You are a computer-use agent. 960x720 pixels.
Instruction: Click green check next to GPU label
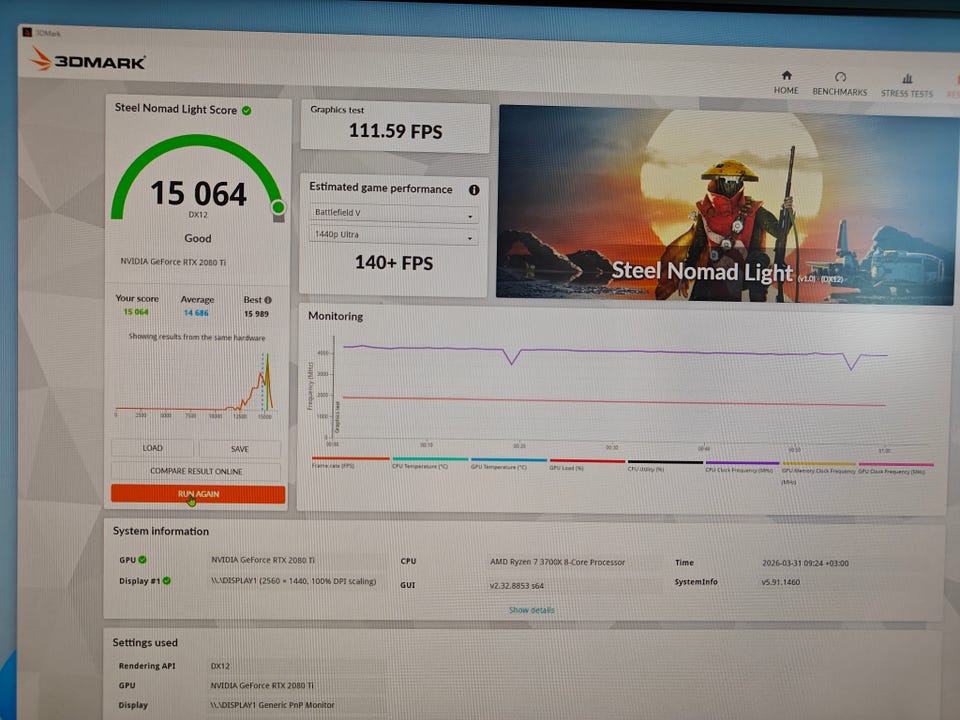pos(142,560)
